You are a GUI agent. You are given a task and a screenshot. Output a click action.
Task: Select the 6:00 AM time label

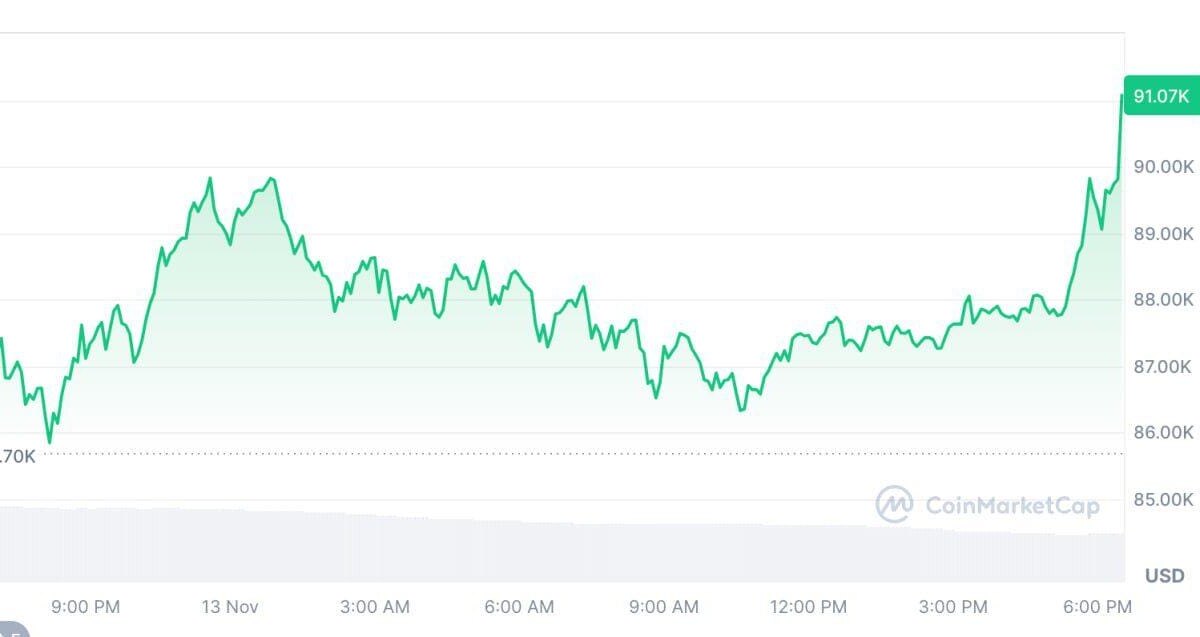tap(520, 607)
